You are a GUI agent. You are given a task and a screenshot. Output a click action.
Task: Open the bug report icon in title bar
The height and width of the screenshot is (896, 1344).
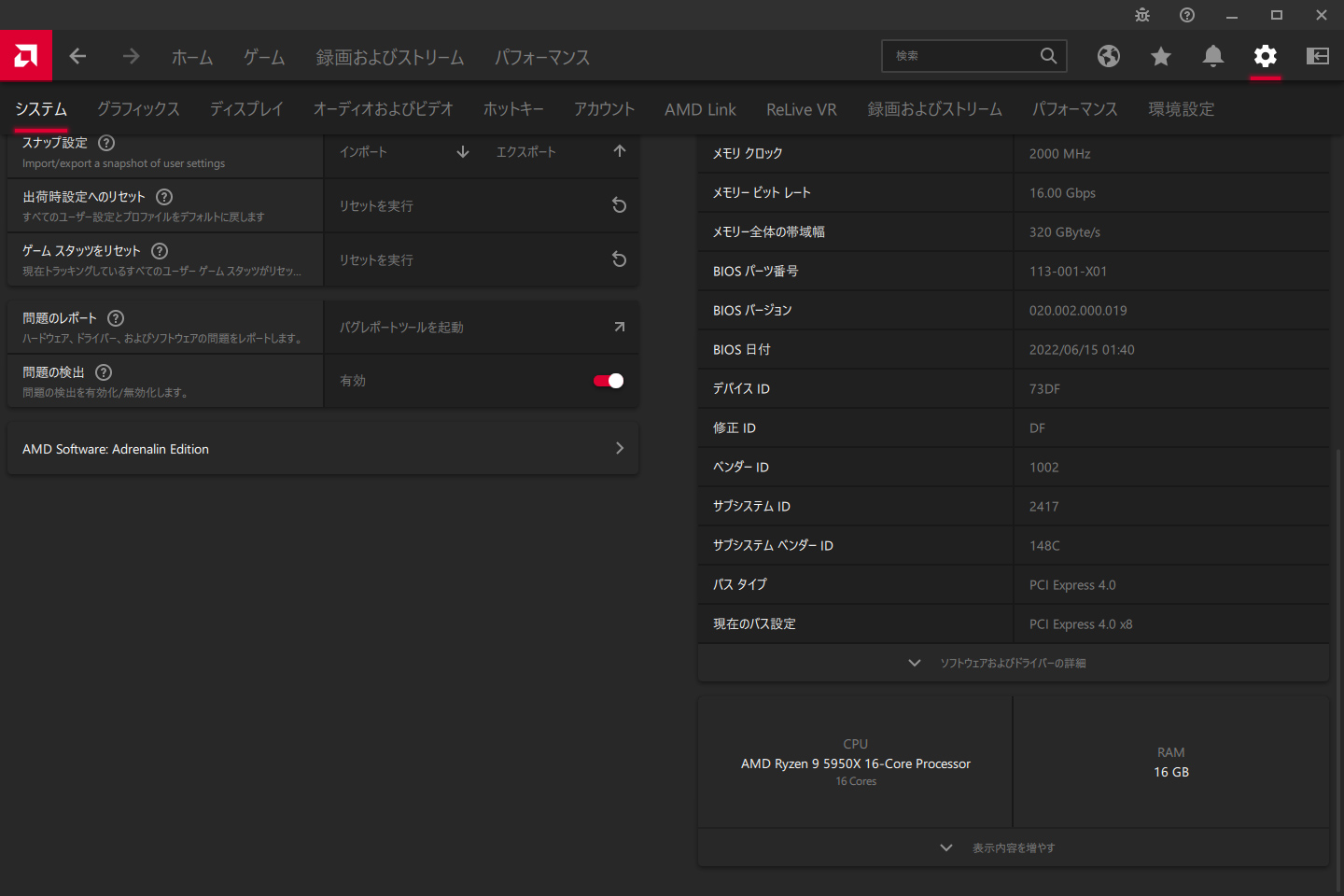coord(1142,15)
